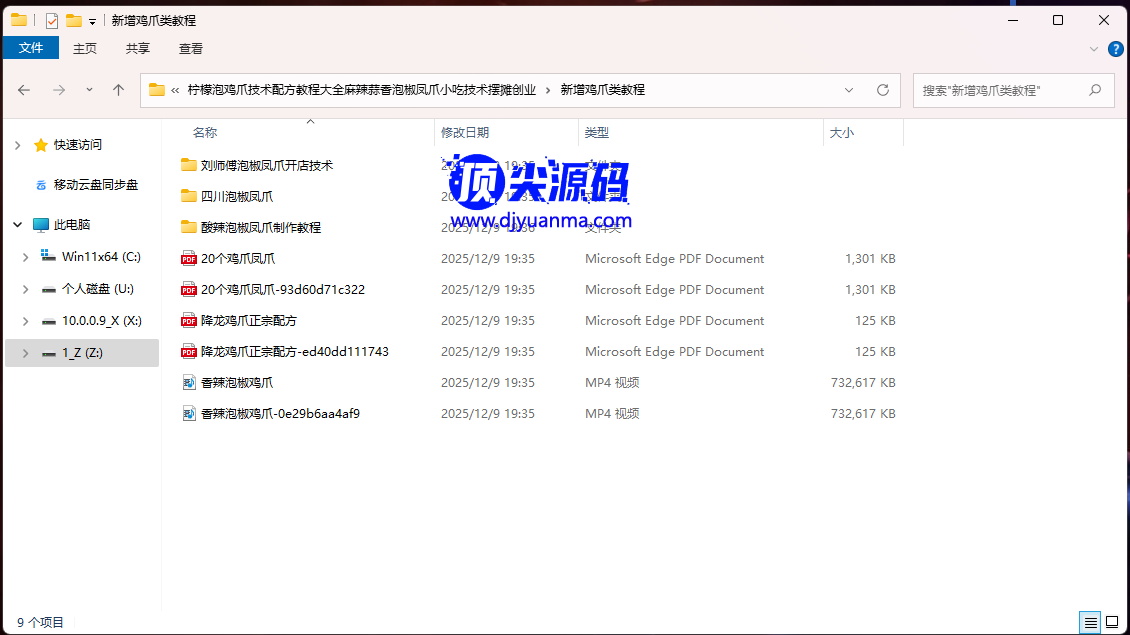Open the 四川泡椒凤爪 folder icon

pos(189,197)
